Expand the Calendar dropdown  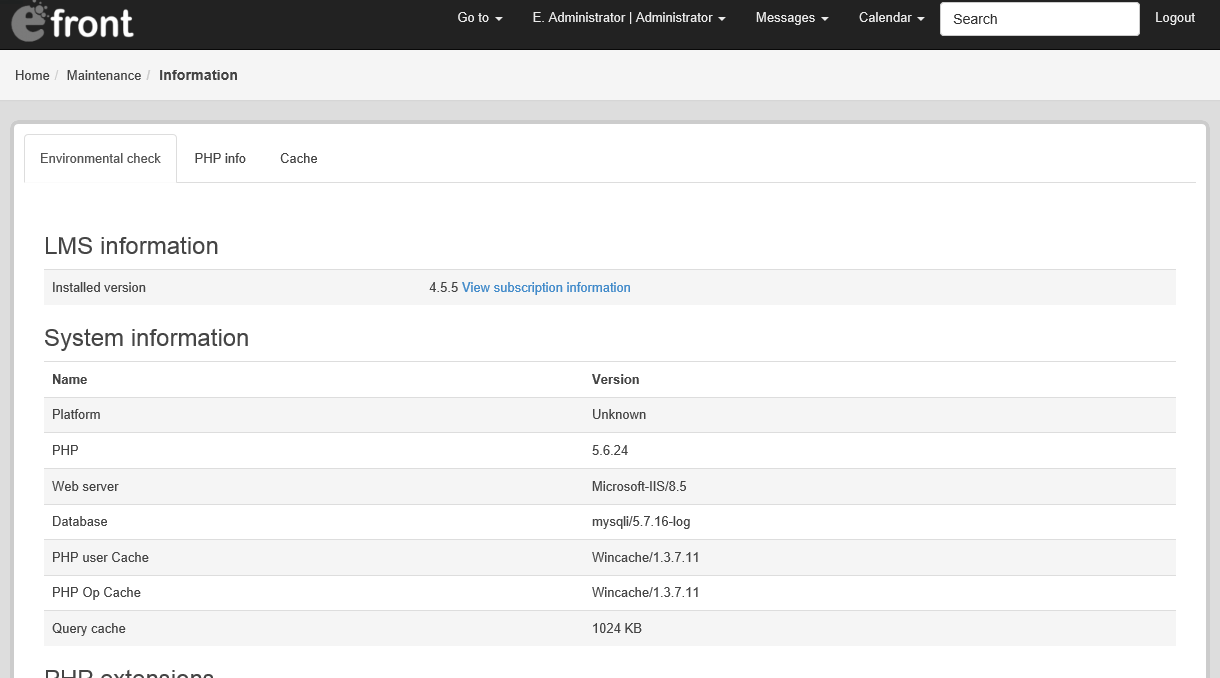coord(891,18)
